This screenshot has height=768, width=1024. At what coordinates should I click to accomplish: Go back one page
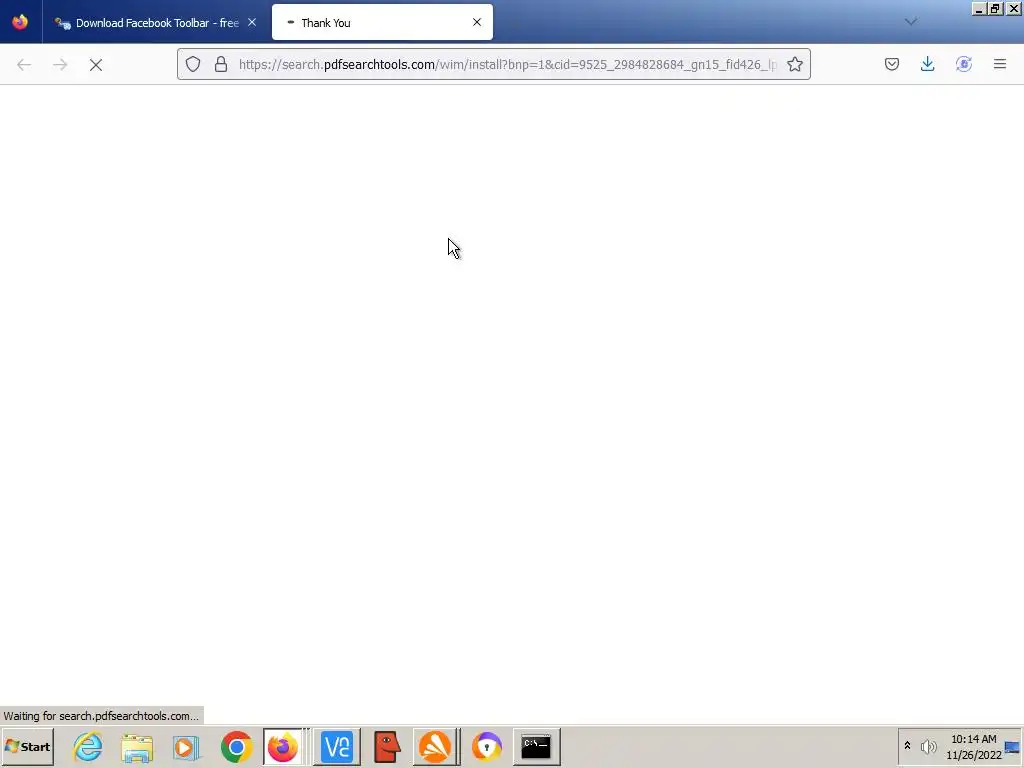click(24, 64)
